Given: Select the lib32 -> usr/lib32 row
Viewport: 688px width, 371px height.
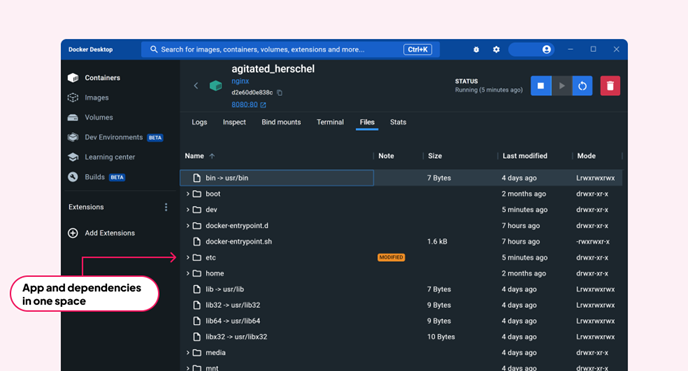Looking at the screenshot, I should coord(401,305).
